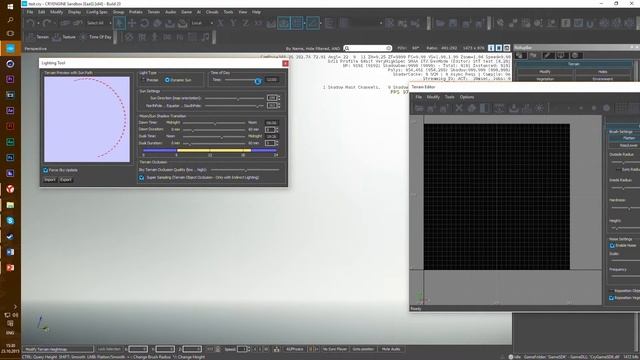Click the terrain preview with sun path

coord(87,120)
